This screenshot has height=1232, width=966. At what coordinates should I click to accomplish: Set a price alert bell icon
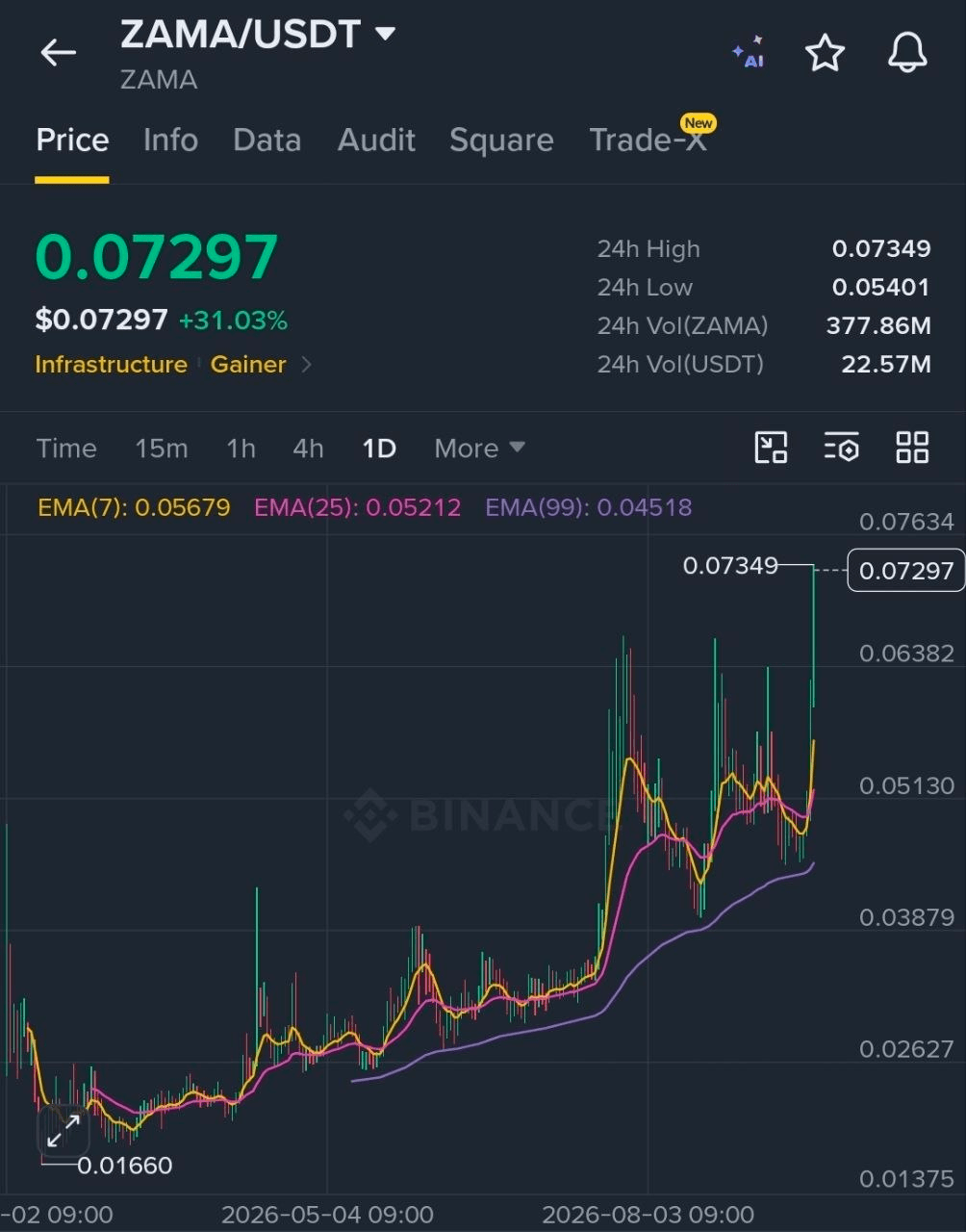coord(906,53)
